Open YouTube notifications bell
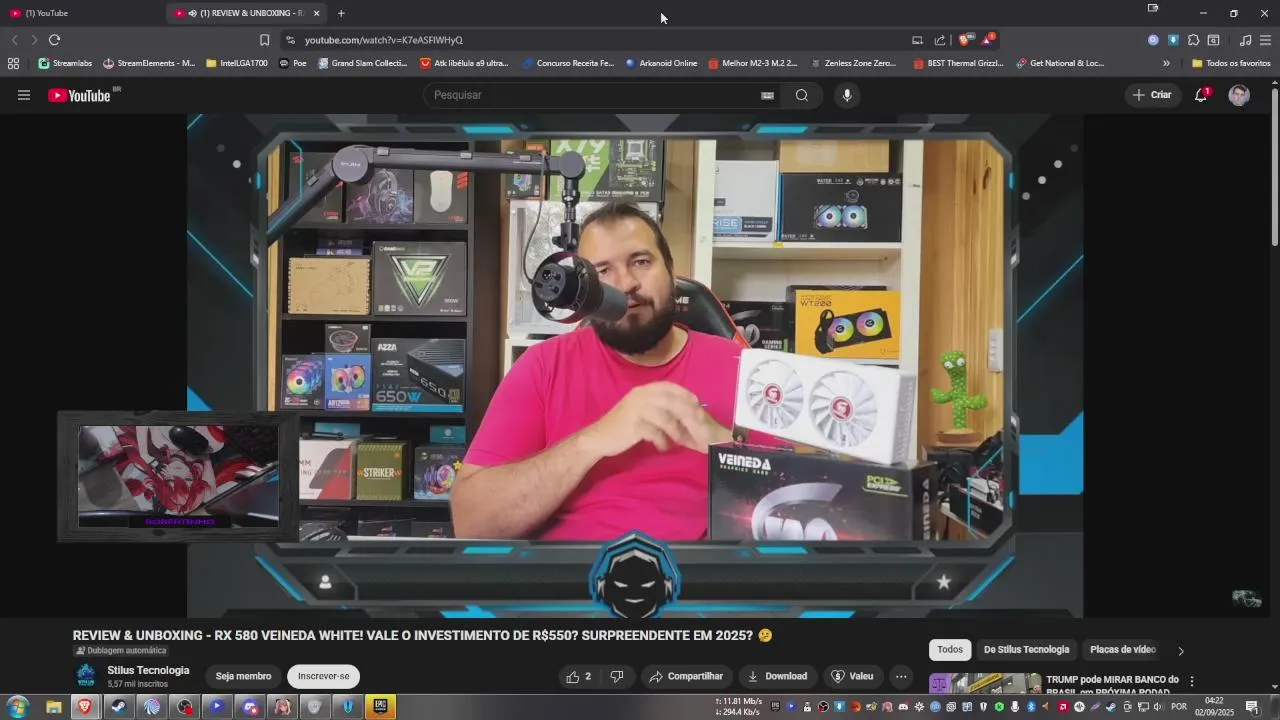The height and width of the screenshot is (720, 1280). tap(1201, 95)
